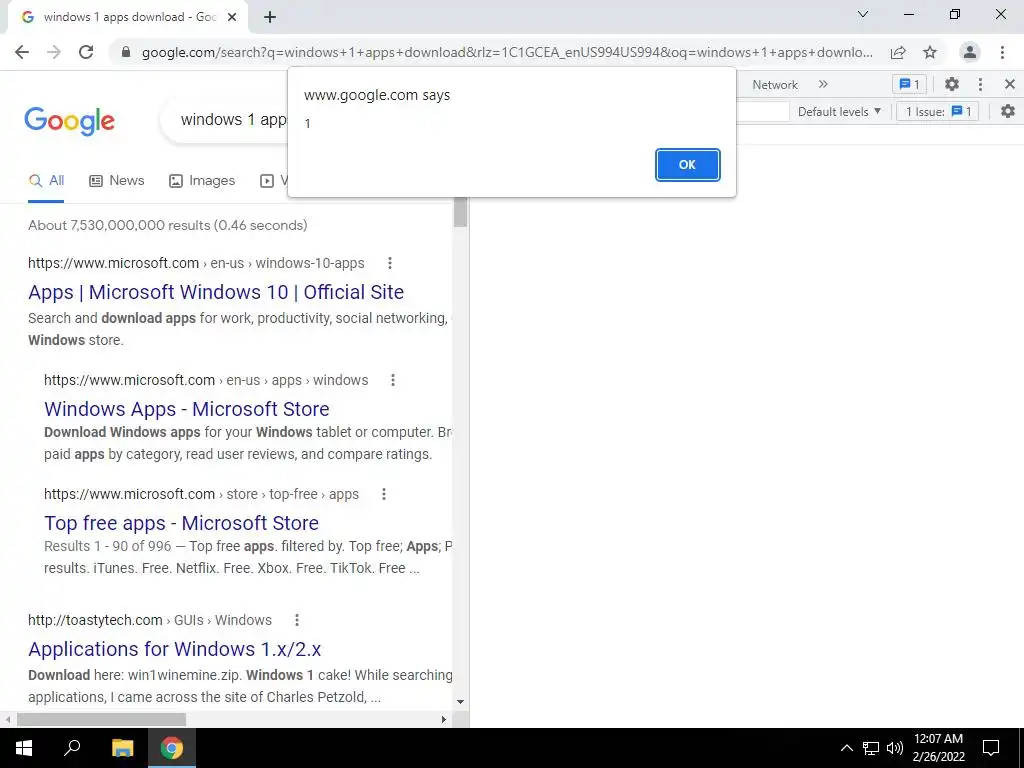Viewport: 1024px width, 768px height.
Task: Bookmark this page with the star
Action: tap(930, 52)
